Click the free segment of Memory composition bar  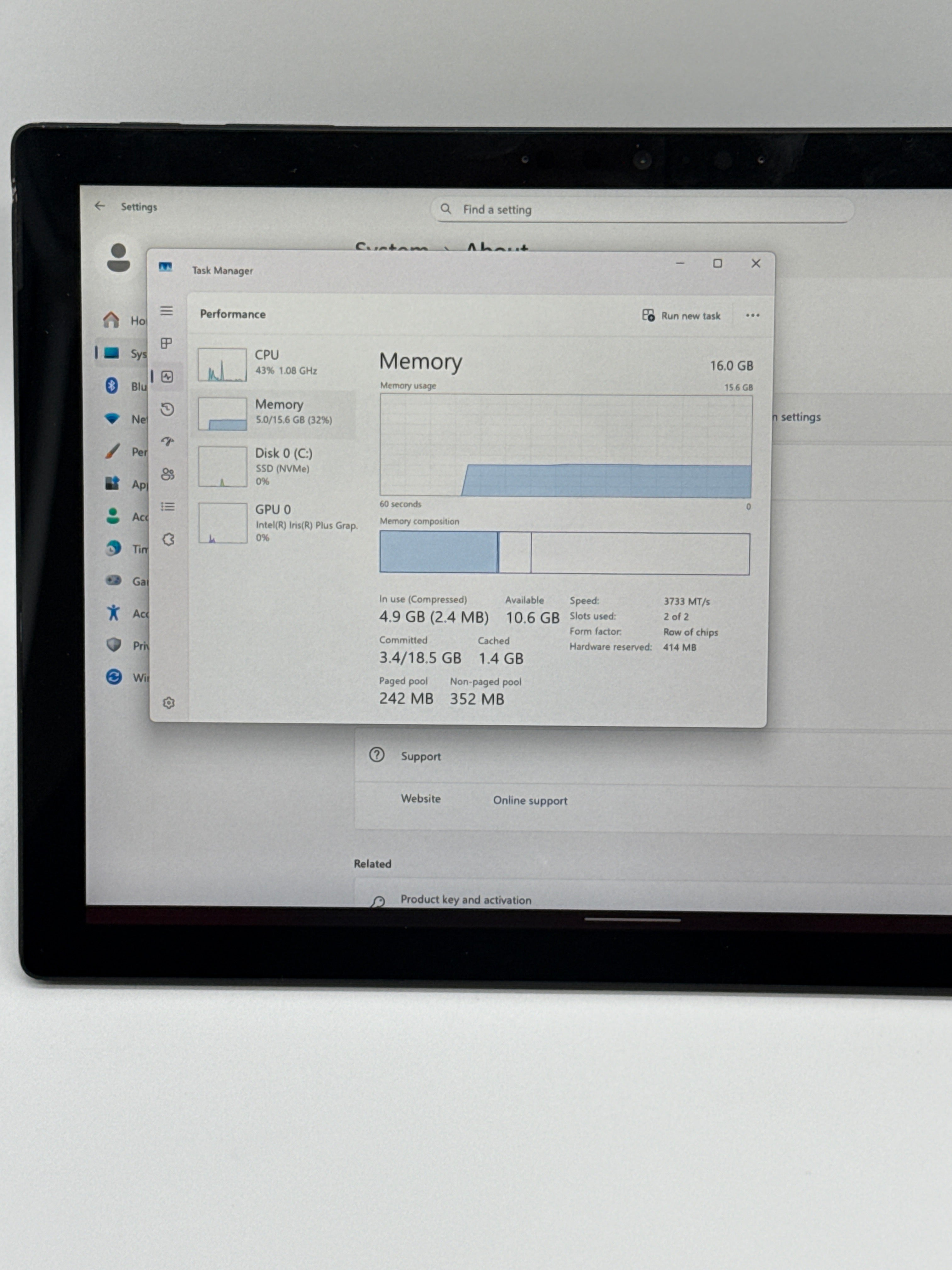(640, 553)
